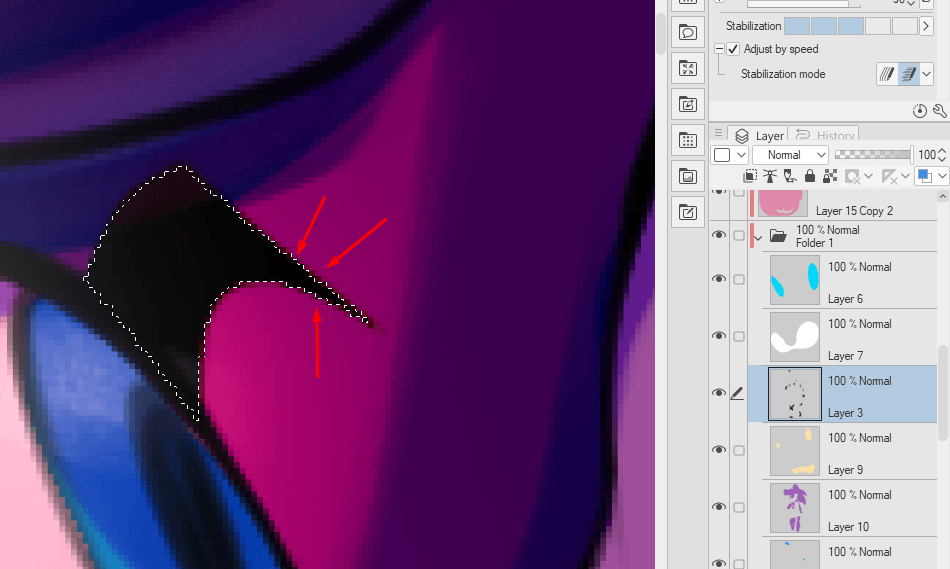Open the layer mask options dropdown arrow

coord(869,176)
